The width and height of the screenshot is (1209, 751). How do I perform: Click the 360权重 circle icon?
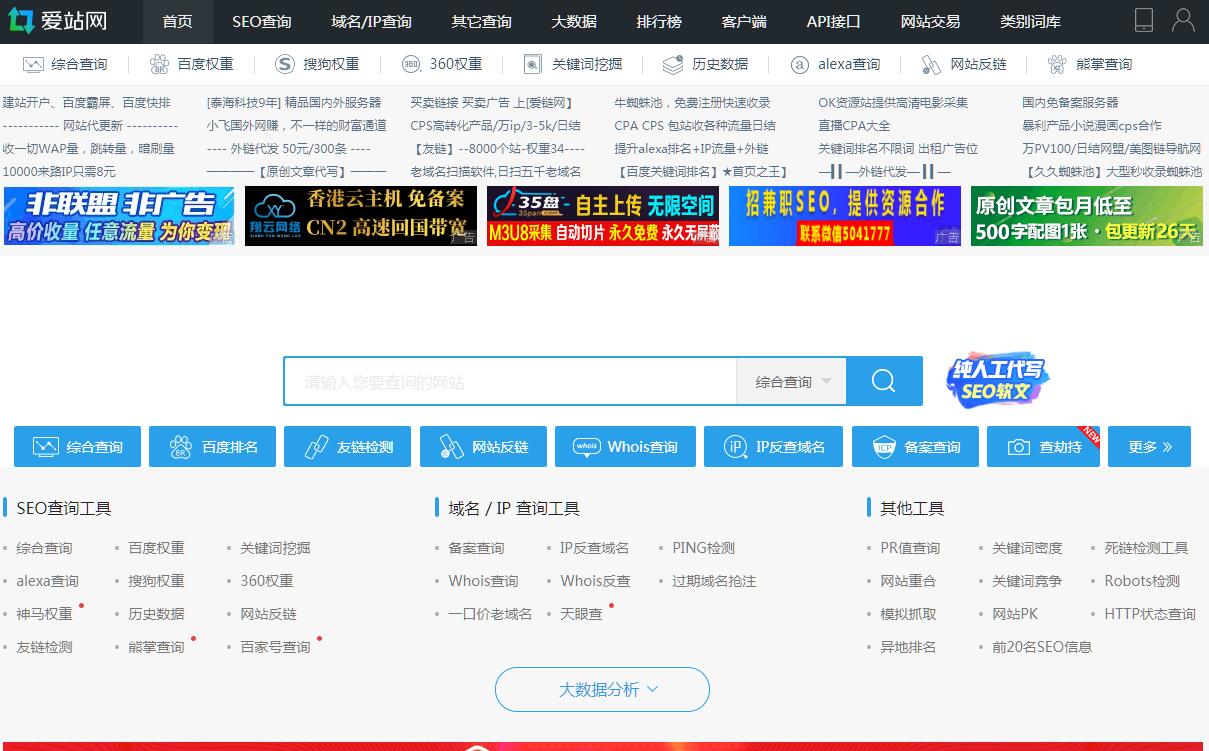pyautogui.click(x=411, y=65)
